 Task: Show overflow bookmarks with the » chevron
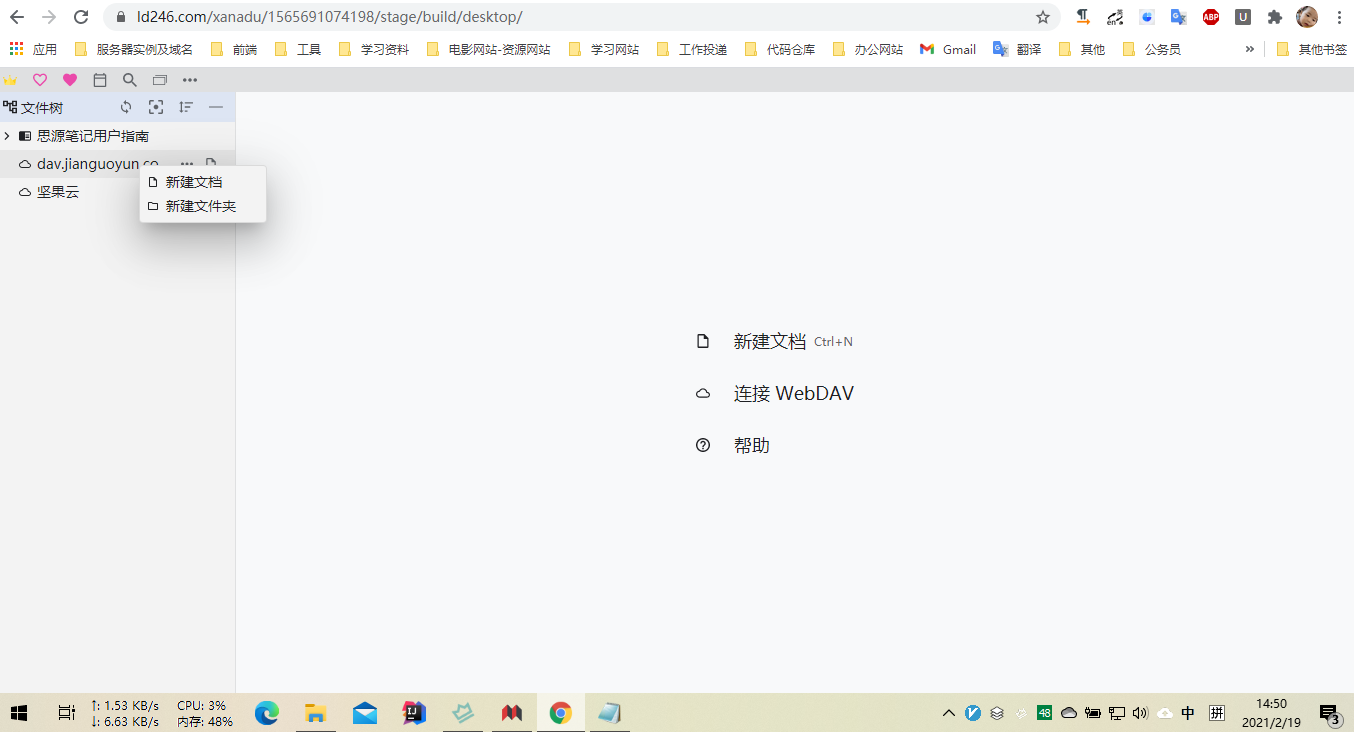pos(1250,48)
